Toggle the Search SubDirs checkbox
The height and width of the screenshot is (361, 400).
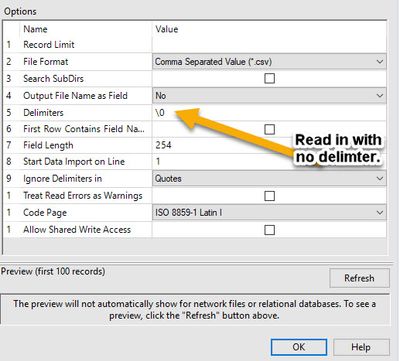pyautogui.click(x=269, y=79)
